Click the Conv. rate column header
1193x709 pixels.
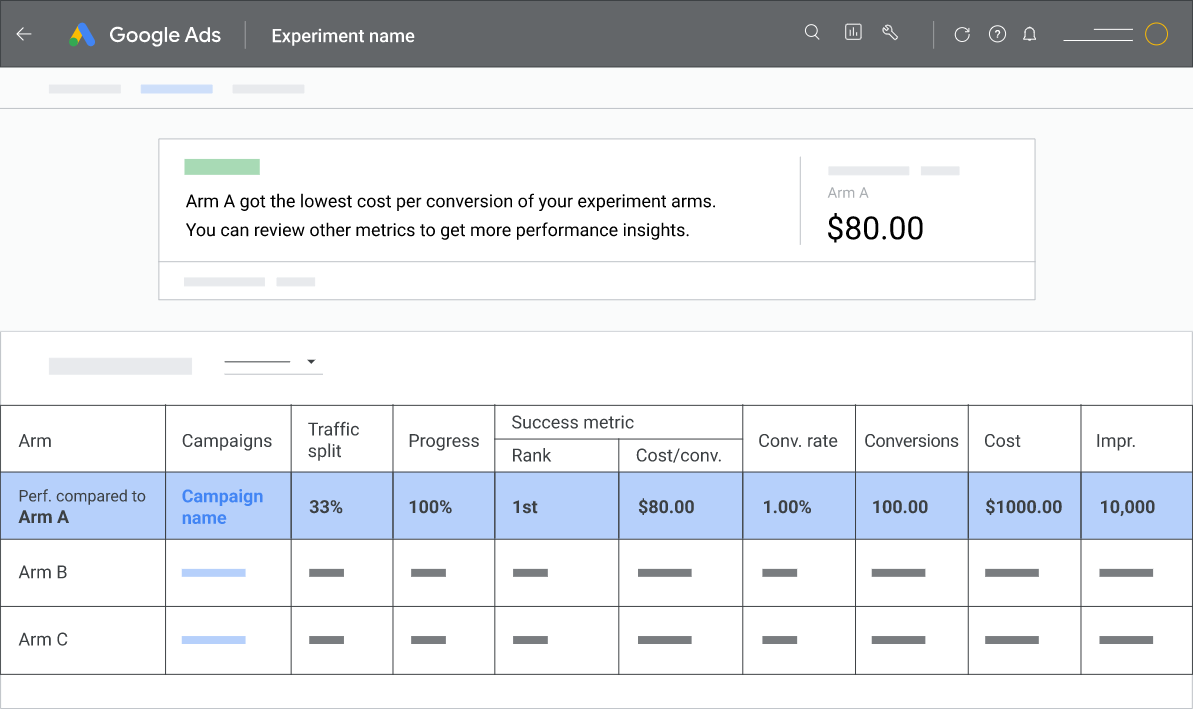(x=798, y=441)
